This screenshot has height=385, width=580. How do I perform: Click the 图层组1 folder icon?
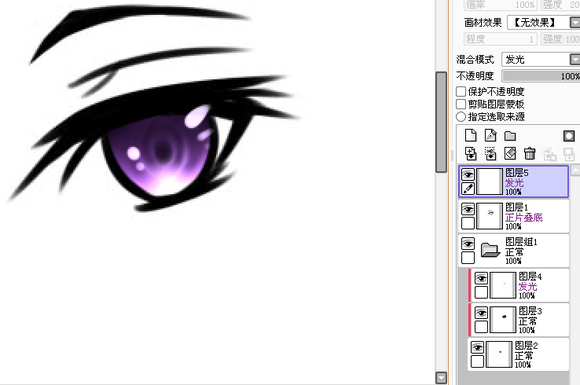pyautogui.click(x=490, y=250)
